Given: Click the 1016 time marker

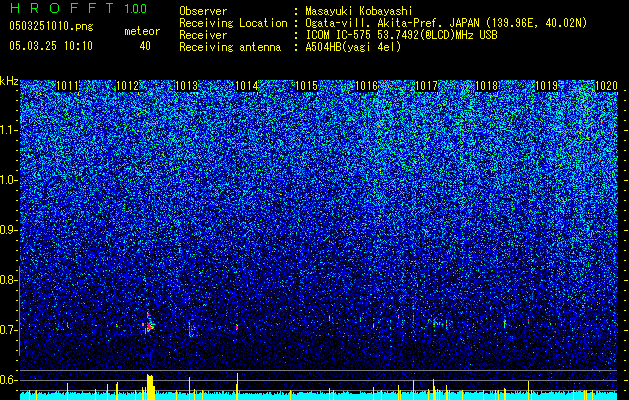Looking at the screenshot, I should pos(367,86).
